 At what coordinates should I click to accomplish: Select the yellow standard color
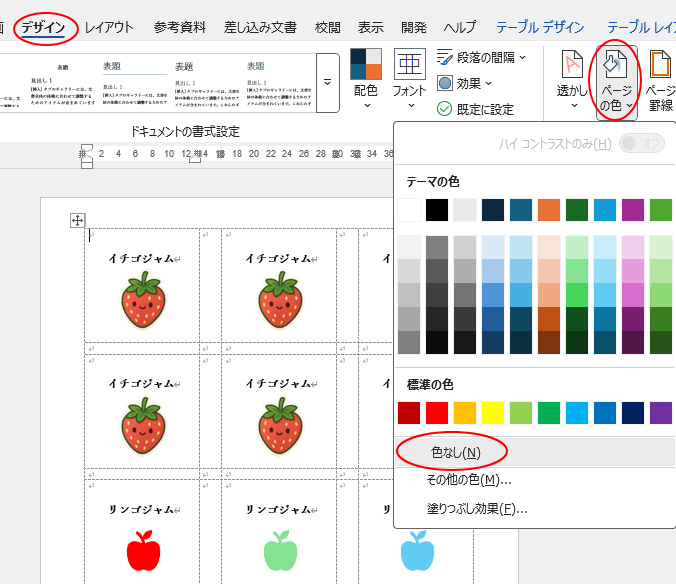493,413
